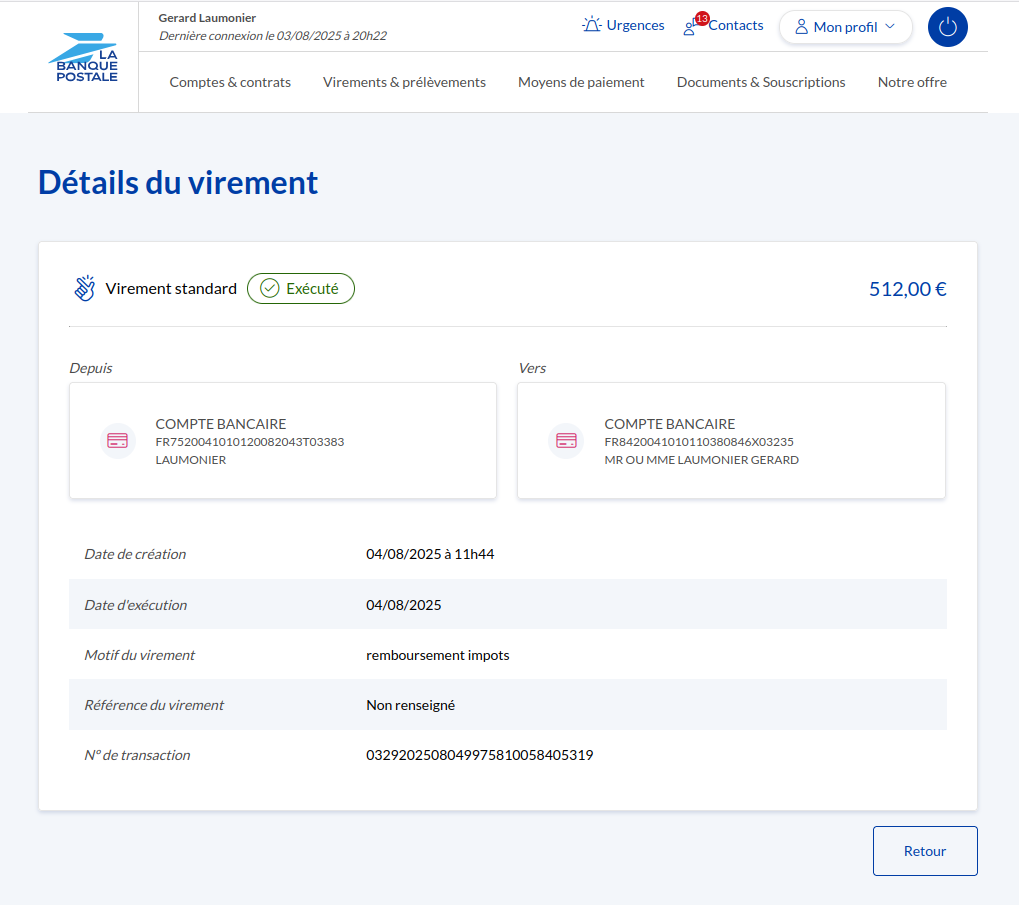Click the Urgences alarm icon

[x=592, y=25]
